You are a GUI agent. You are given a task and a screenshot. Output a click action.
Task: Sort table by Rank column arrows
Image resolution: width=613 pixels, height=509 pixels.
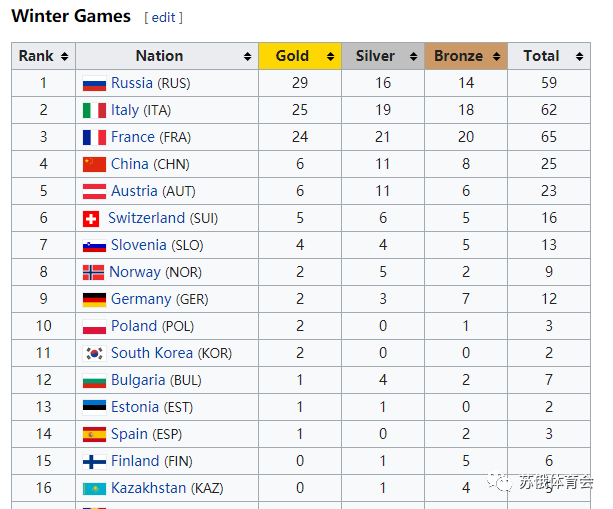point(65,57)
